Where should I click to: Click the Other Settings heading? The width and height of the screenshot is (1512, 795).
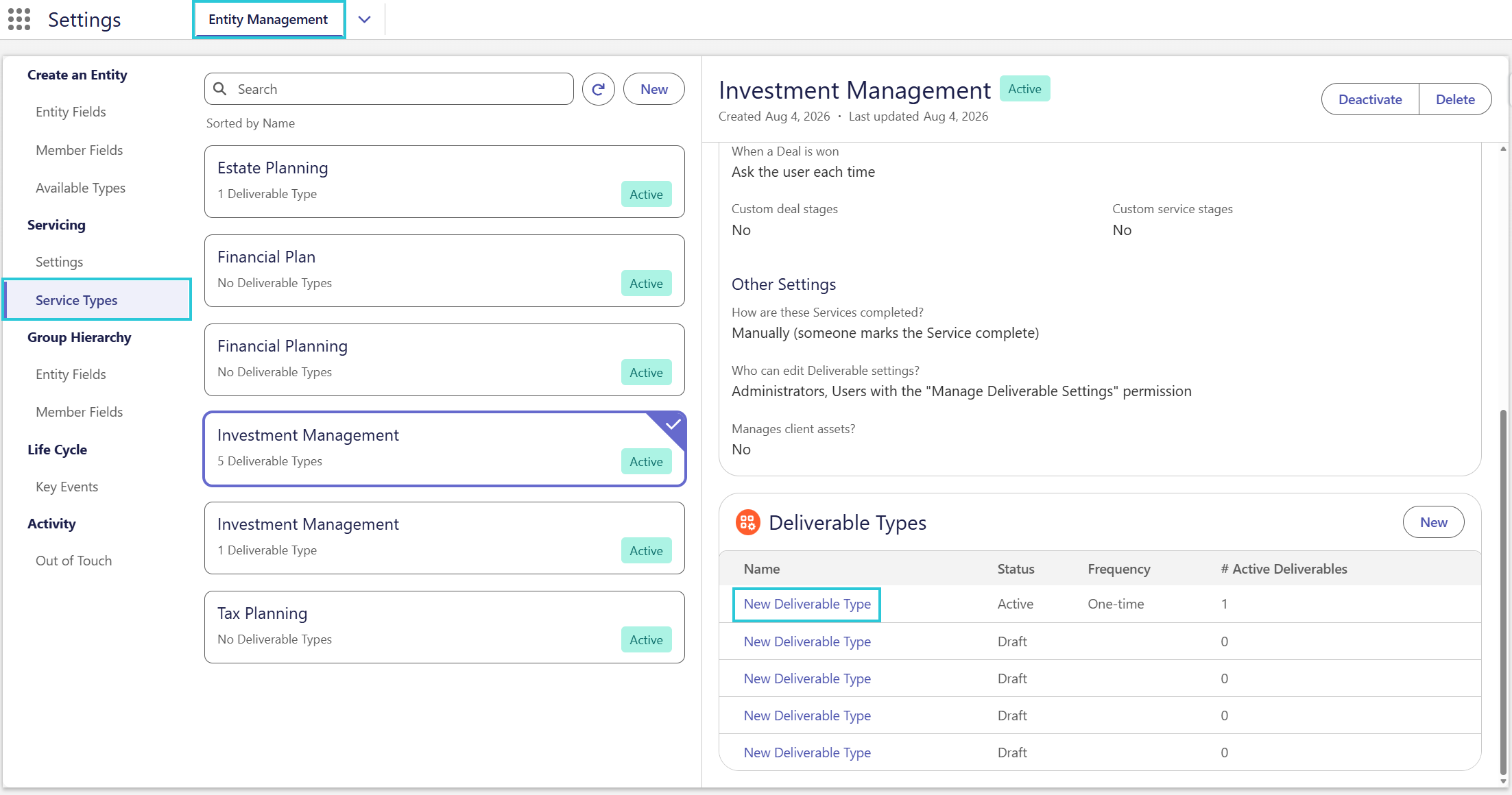click(784, 284)
